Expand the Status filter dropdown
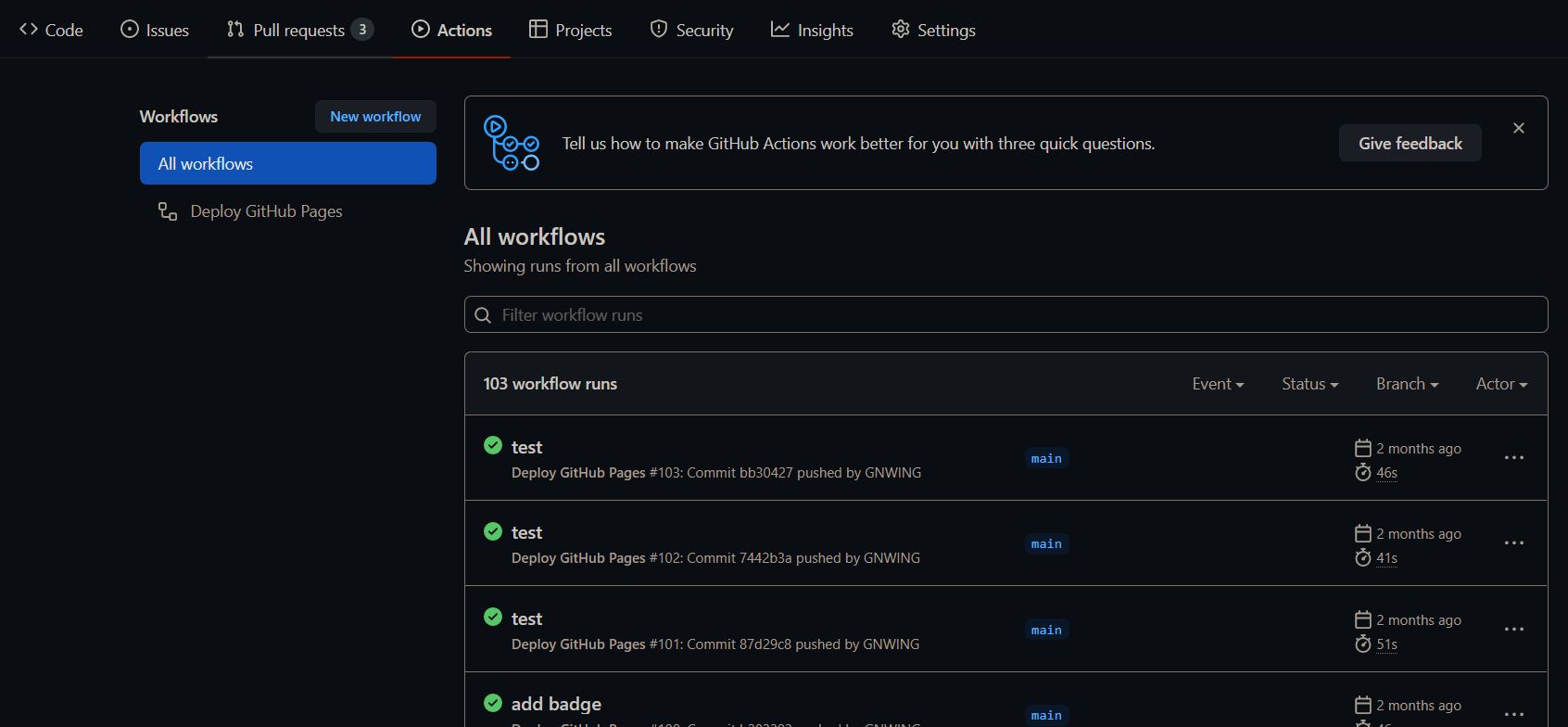 (x=1309, y=384)
